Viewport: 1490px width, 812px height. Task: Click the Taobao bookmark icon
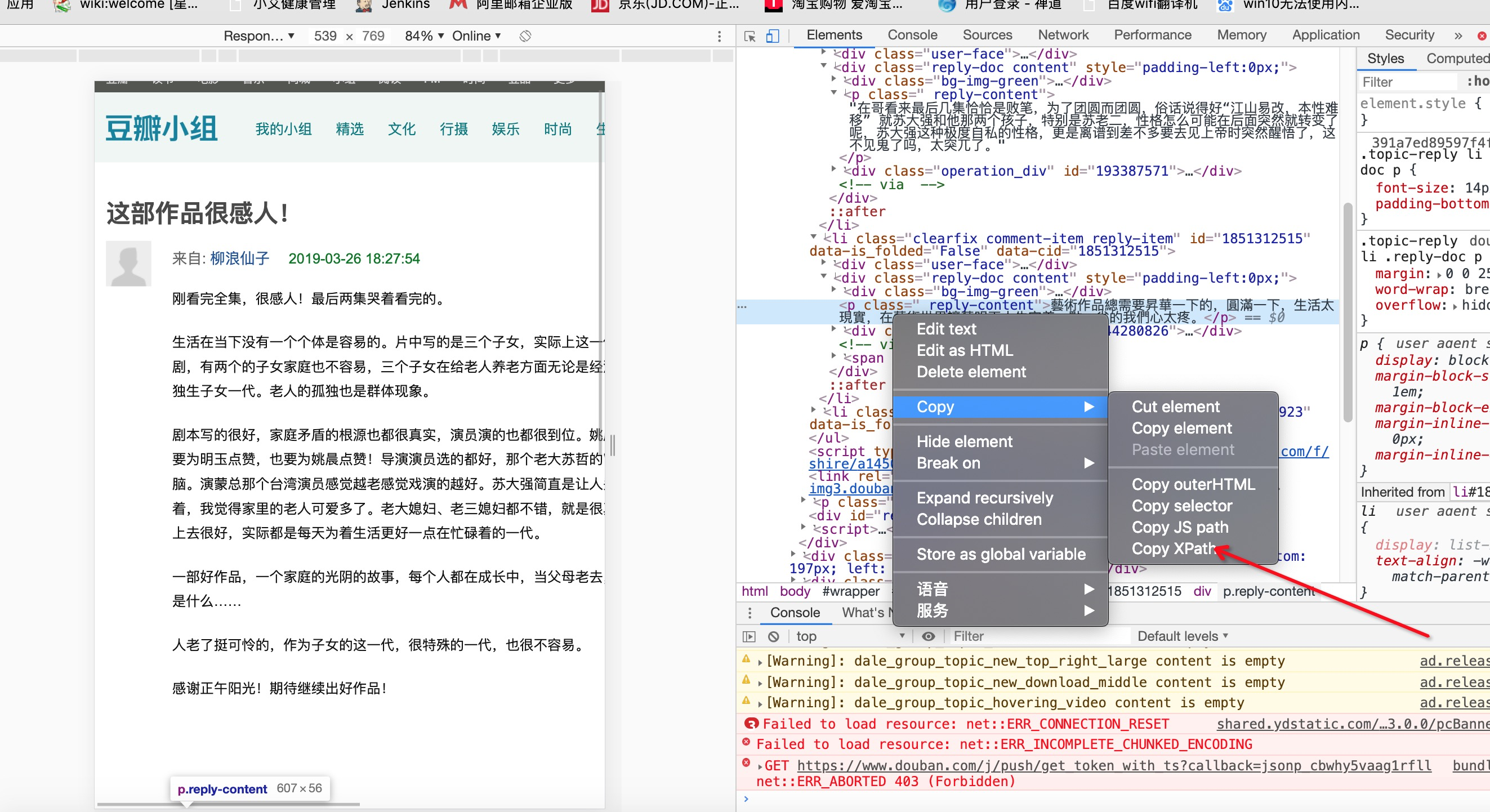point(773,5)
